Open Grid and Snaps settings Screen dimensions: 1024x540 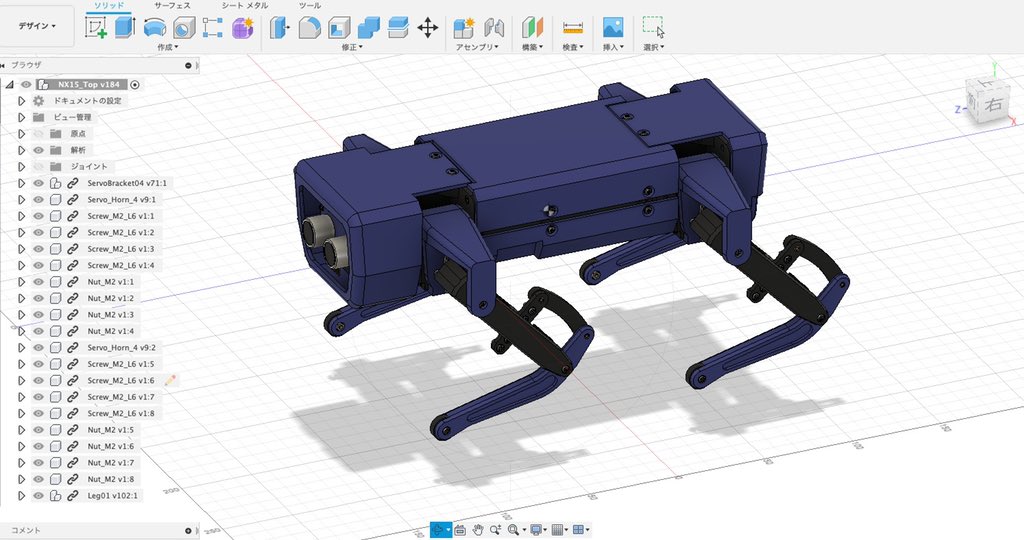point(558,530)
